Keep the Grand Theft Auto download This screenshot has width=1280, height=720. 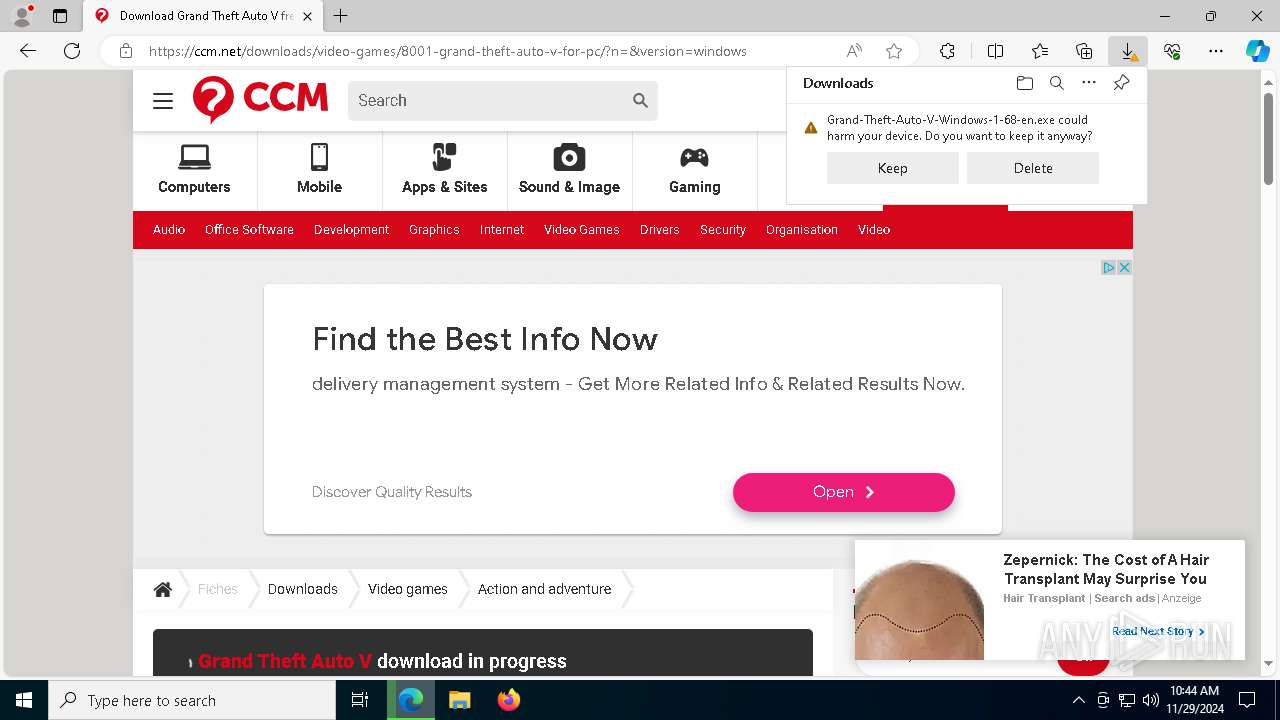pyautogui.click(x=892, y=168)
